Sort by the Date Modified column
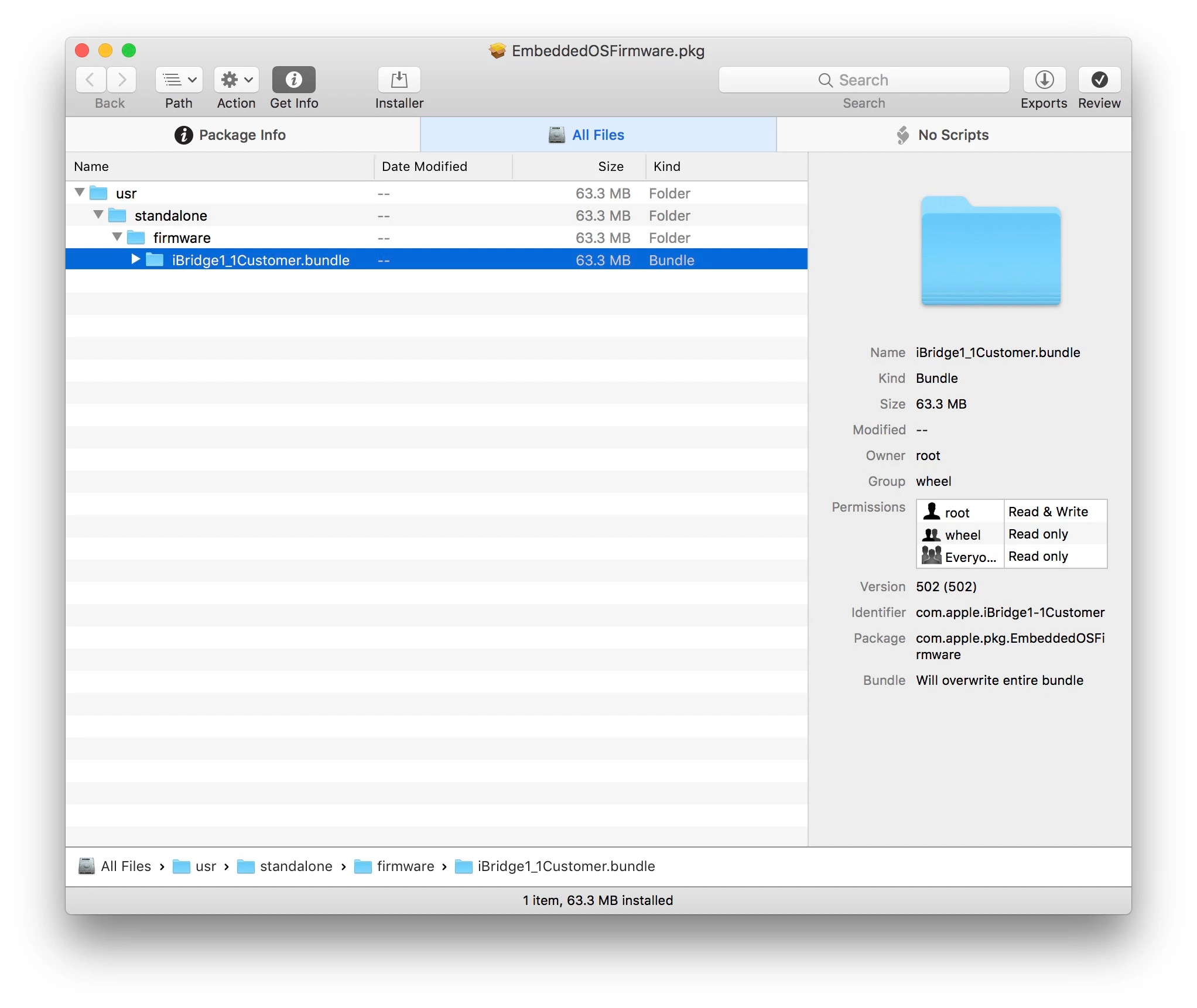Image resolution: width=1197 pixels, height=1008 pixels. [x=443, y=166]
